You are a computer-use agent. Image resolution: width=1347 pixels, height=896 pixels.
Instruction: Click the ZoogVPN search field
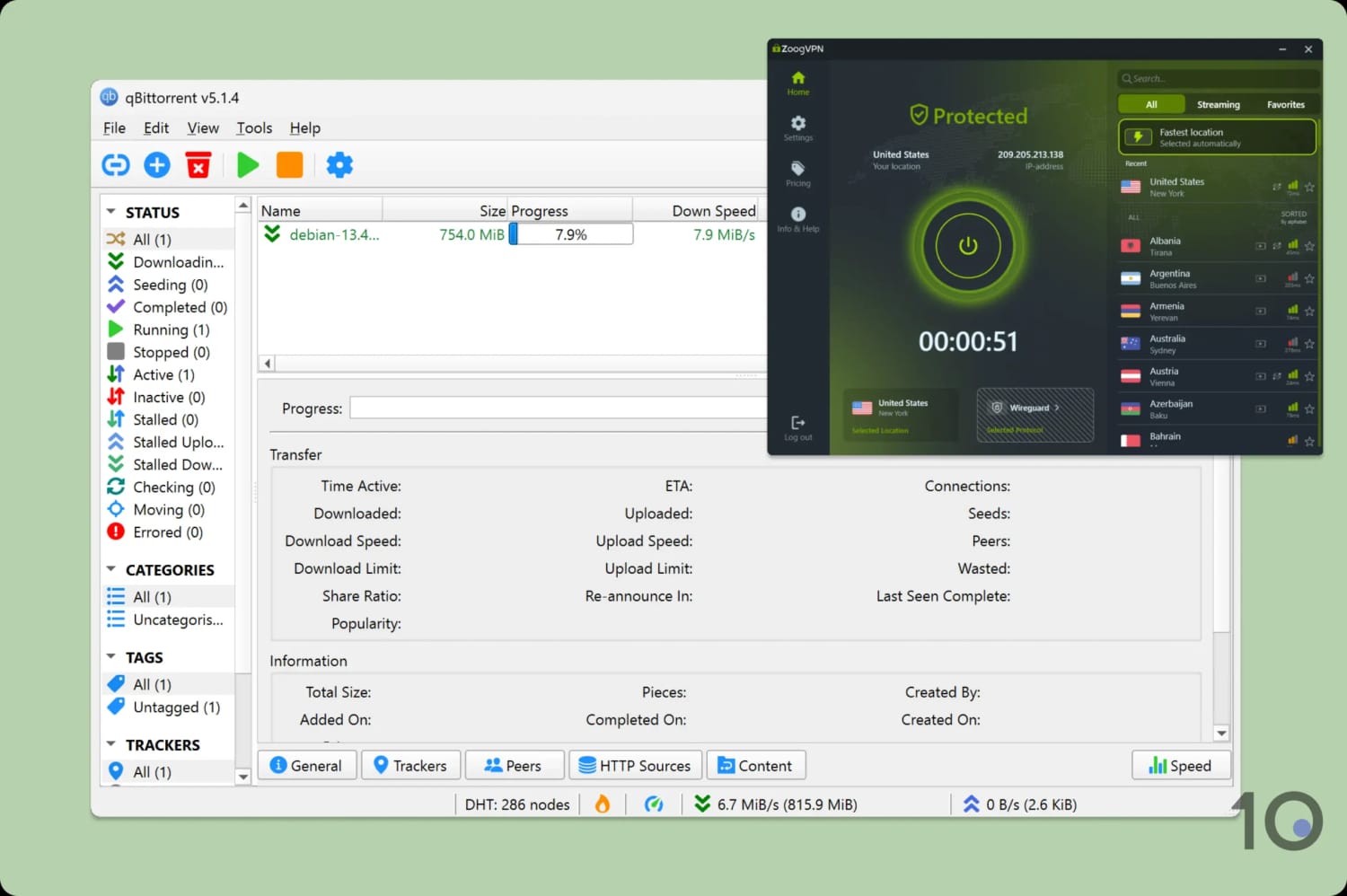click(1217, 78)
